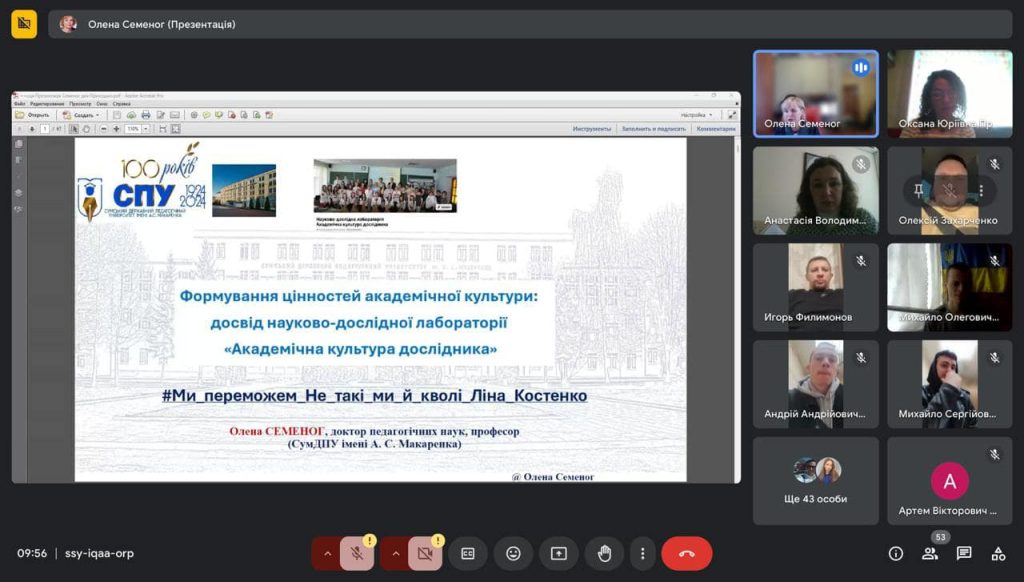Expand video settings arrow beside camera

tap(394, 553)
